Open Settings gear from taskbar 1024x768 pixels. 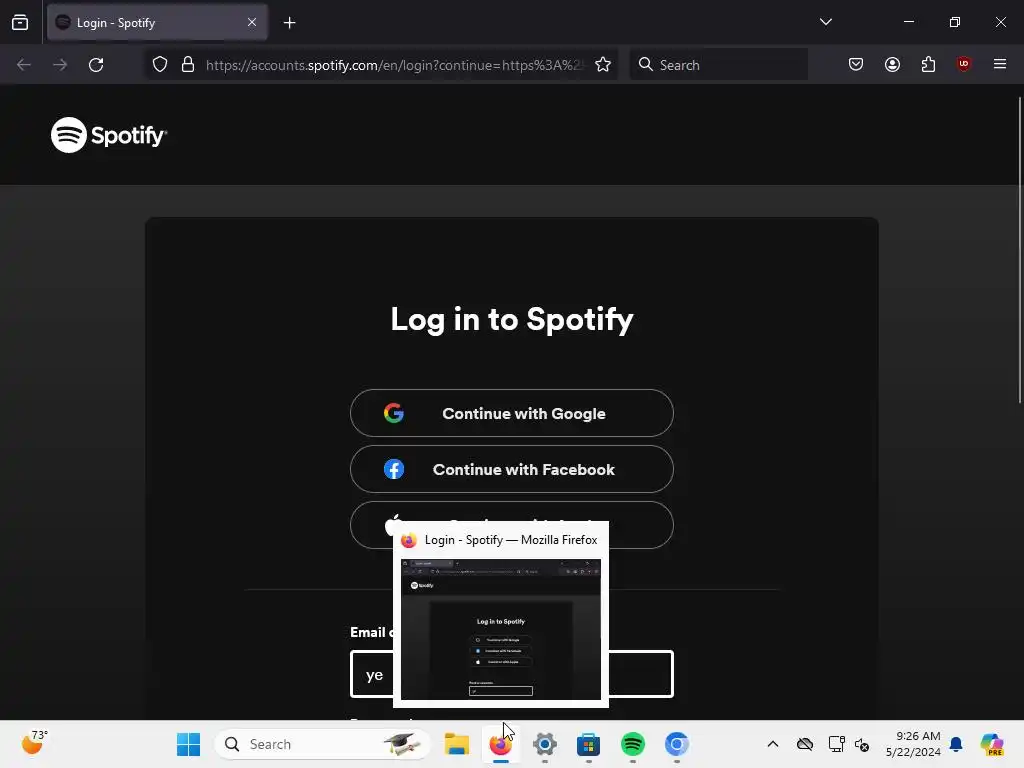(545, 744)
